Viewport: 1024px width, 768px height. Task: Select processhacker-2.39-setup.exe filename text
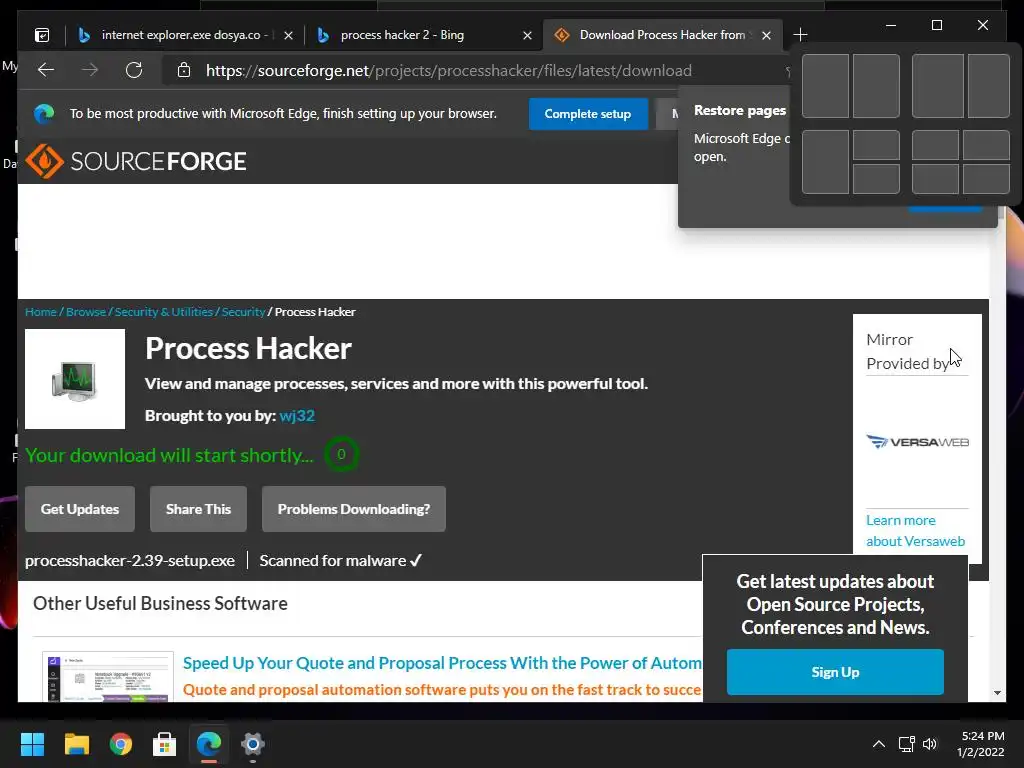coord(130,560)
